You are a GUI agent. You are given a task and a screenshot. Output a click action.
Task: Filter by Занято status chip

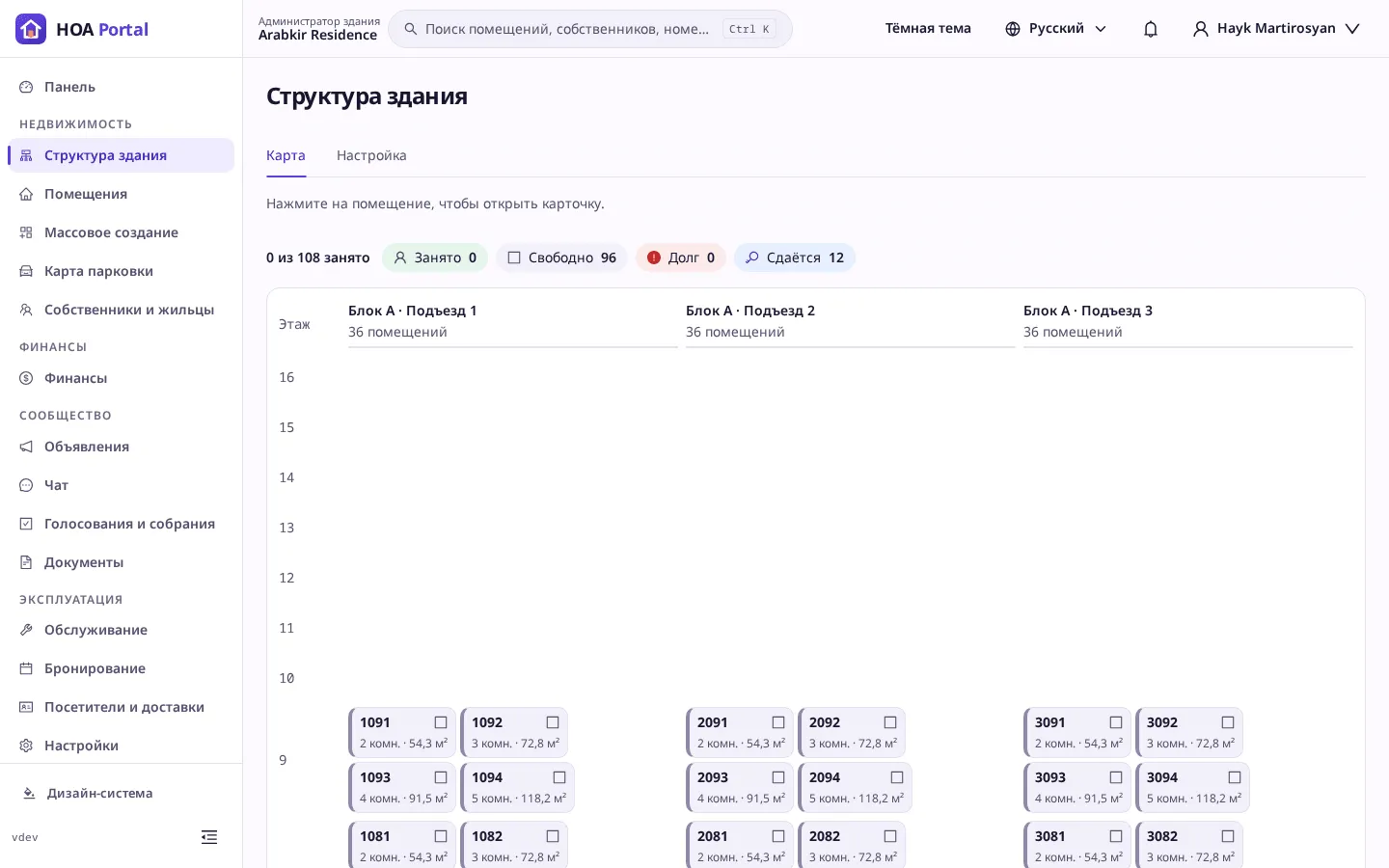[x=435, y=258]
